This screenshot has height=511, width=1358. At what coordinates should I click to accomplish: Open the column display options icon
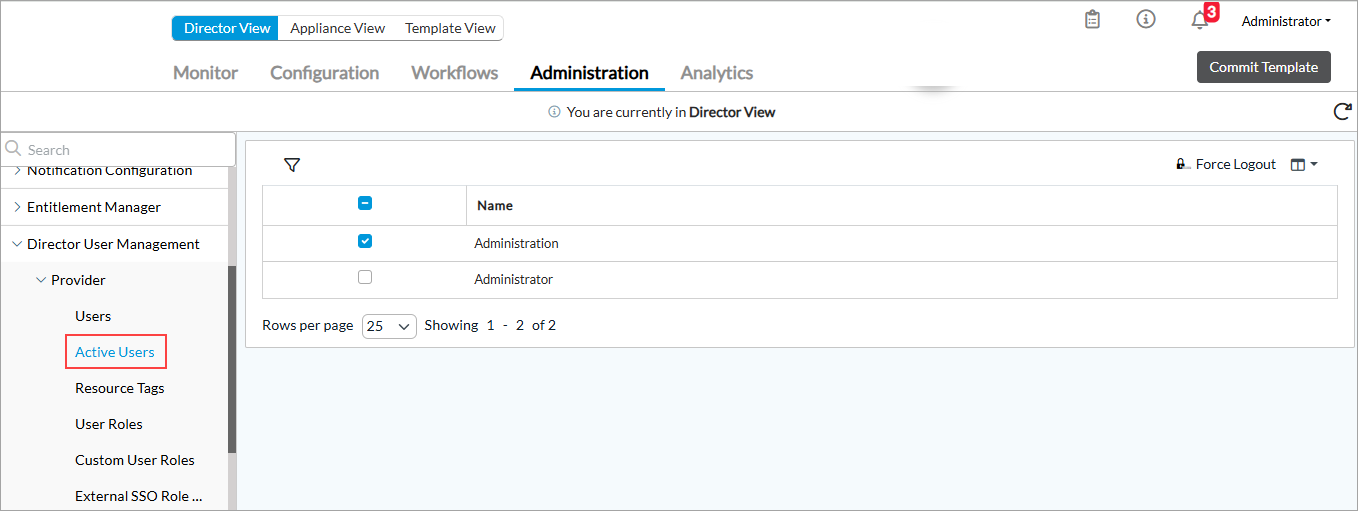pos(1303,165)
